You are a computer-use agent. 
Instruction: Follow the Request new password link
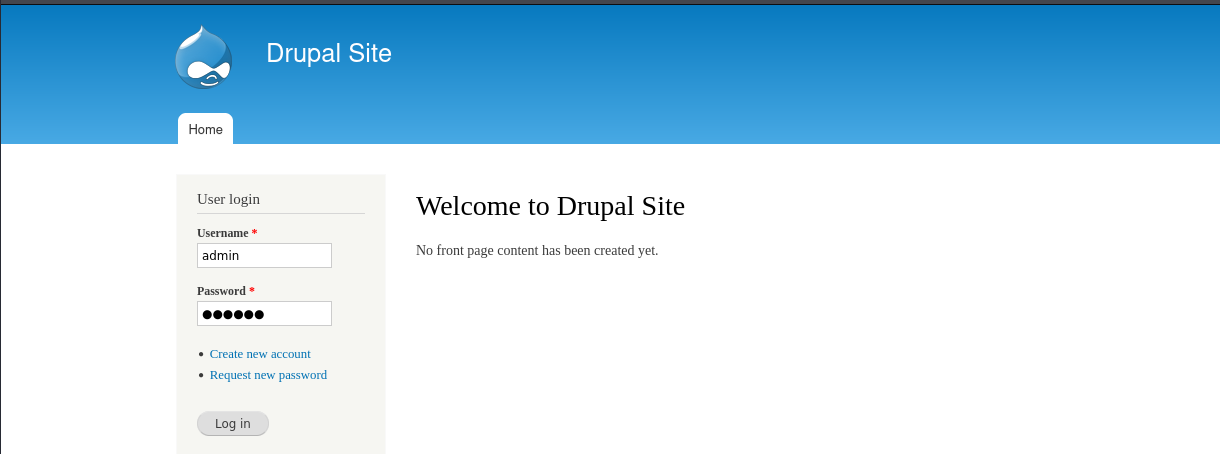(268, 375)
